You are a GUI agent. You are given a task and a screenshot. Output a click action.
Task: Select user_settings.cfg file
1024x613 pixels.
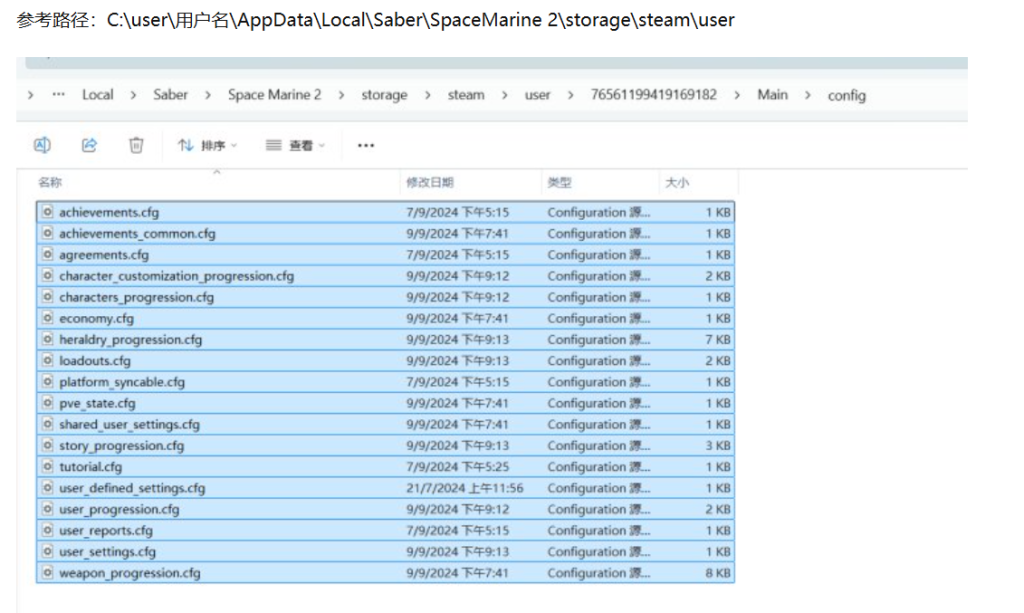tap(385, 552)
